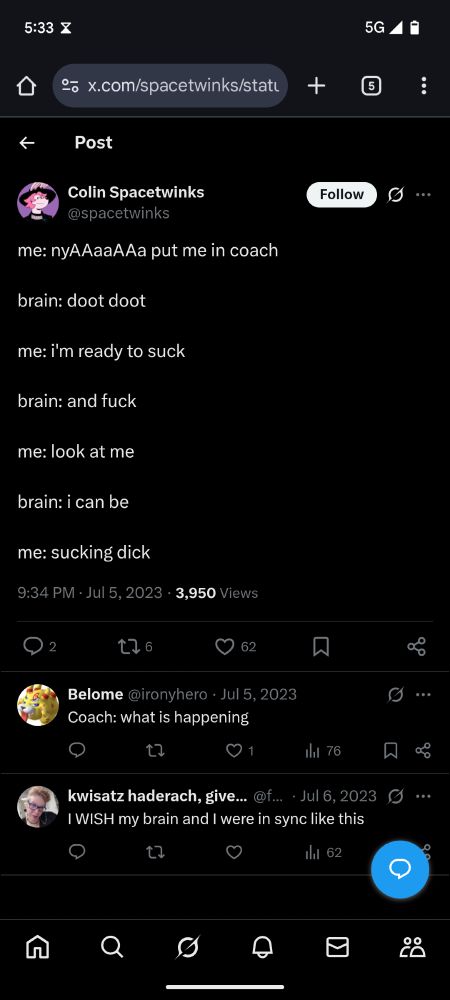Open Communities icon in bottom bar
450x1000 pixels.
[x=412, y=948]
